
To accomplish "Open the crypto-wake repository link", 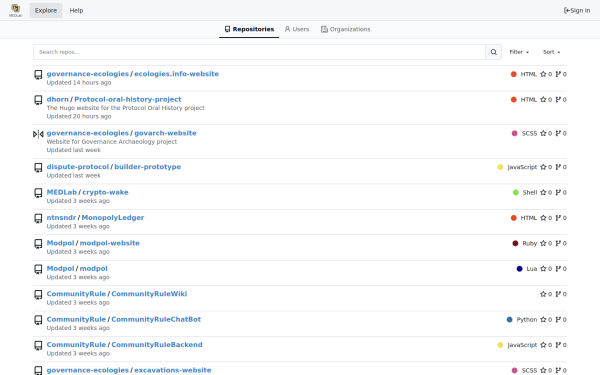I will (106, 192).
